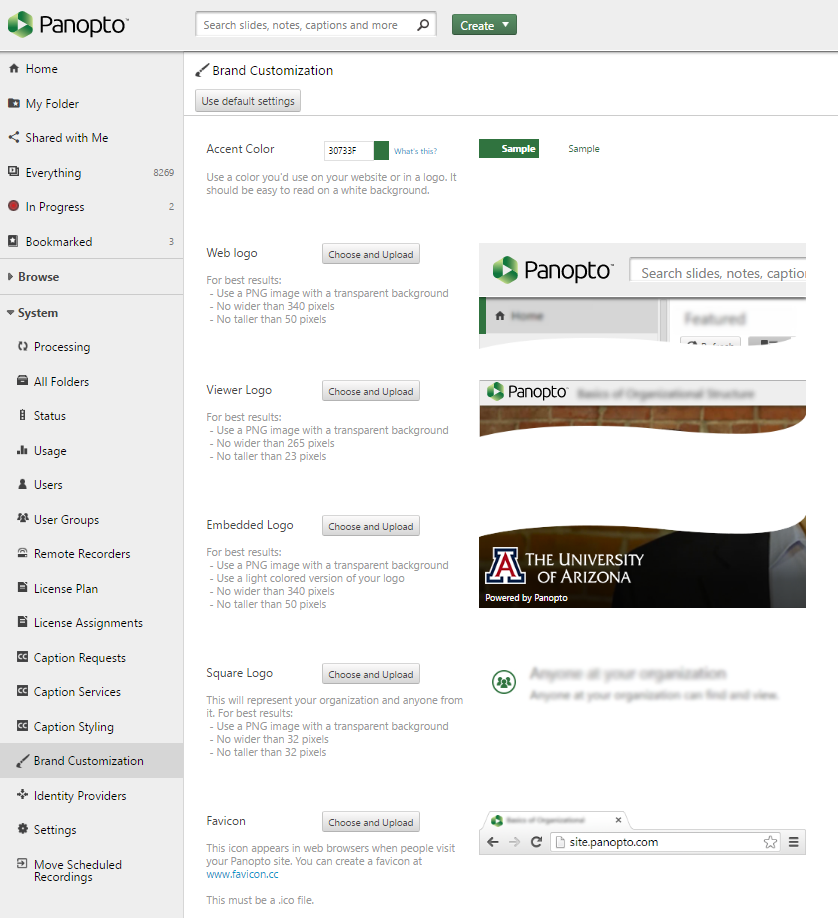Click Choose and Upload for Embedded Logo
Screen dimensions: 838x918
click(371, 526)
